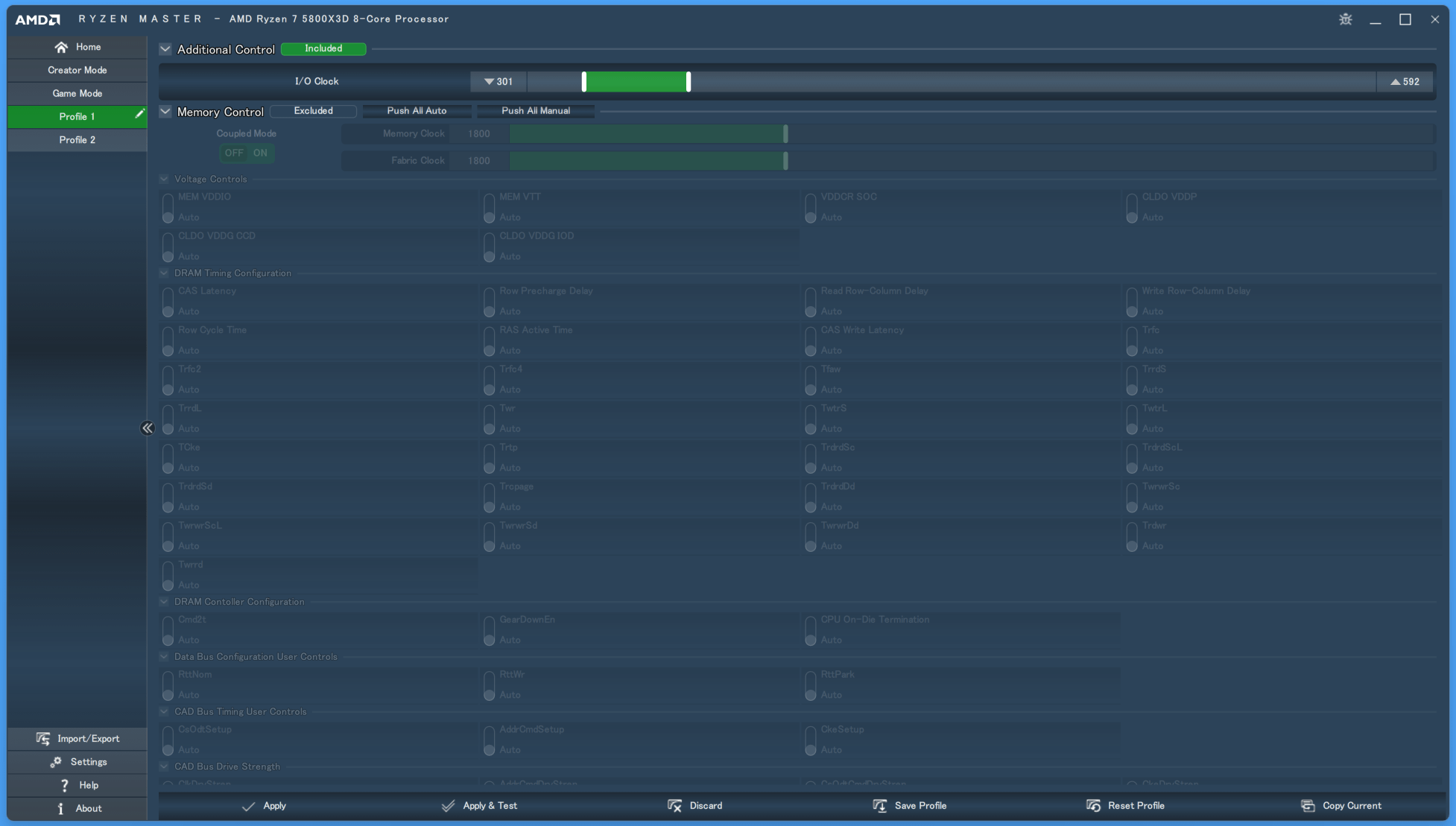This screenshot has width=1456, height=826.
Task: Click the Memory Clock slider handle
Action: [x=785, y=134]
